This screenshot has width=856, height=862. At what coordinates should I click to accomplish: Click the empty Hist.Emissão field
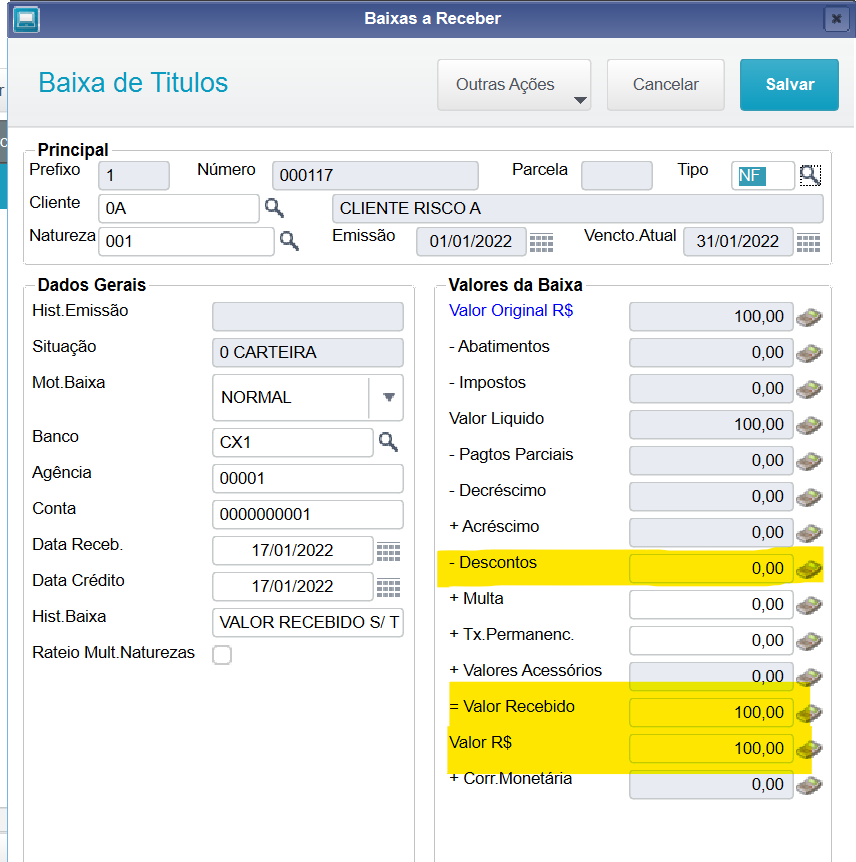(x=308, y=317)
